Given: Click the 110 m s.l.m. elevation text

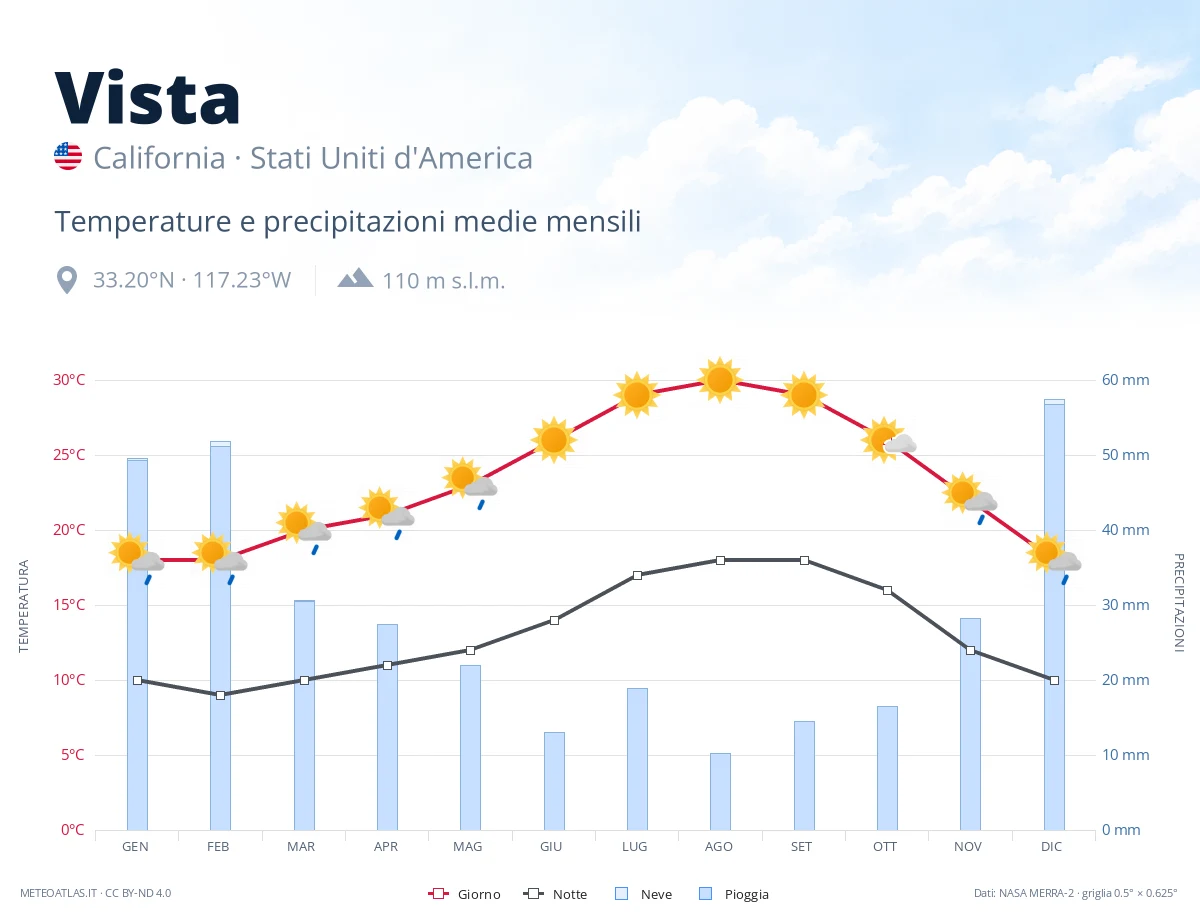Looking at the screenshot, I should (x=444, y=280).
